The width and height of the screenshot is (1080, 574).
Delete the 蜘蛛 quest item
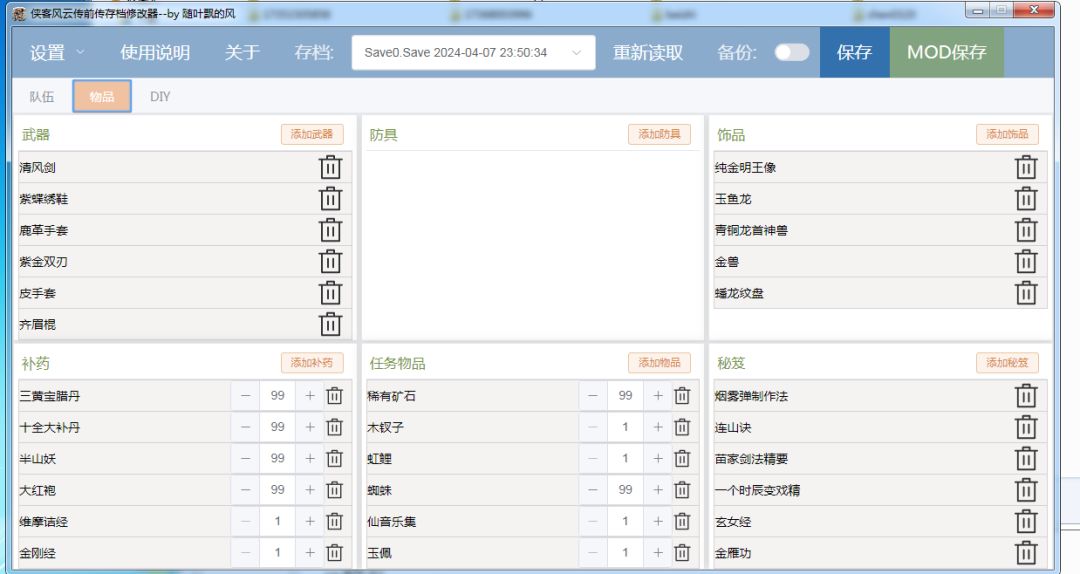point(682,490)
